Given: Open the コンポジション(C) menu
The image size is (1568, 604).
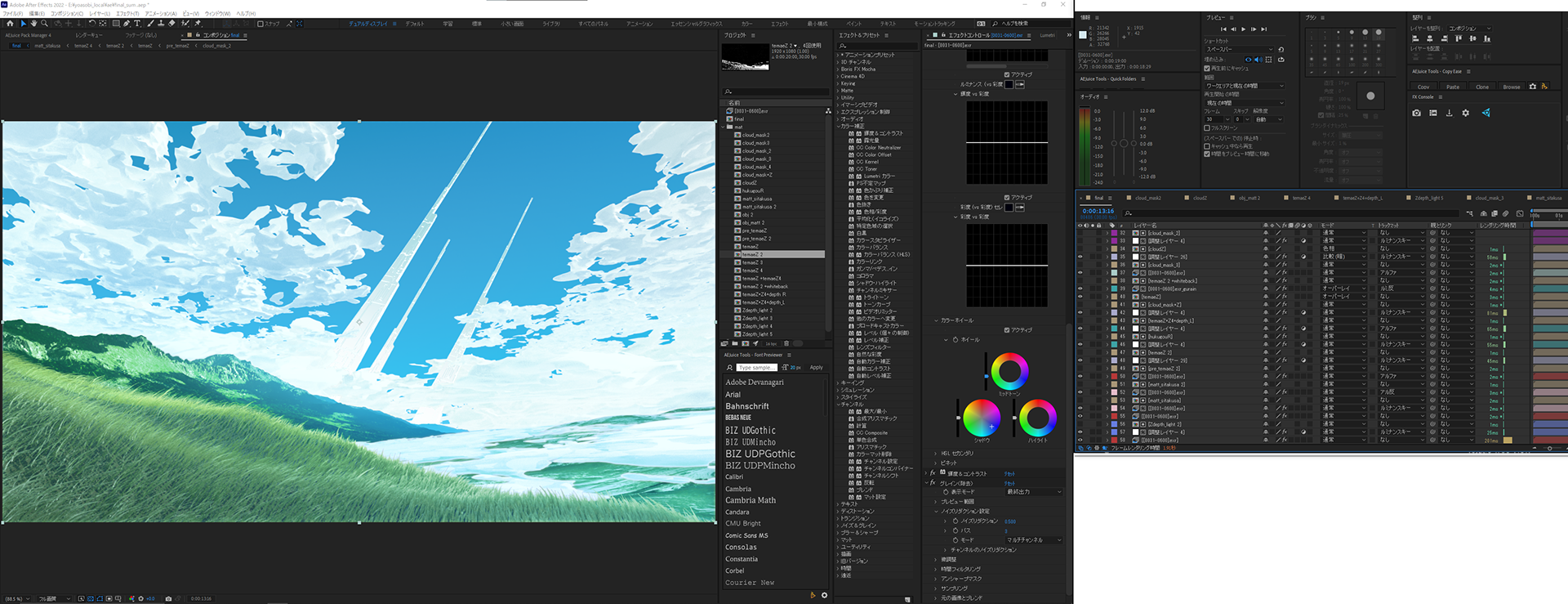Looking at the screenshot, I should click(67, 13).
